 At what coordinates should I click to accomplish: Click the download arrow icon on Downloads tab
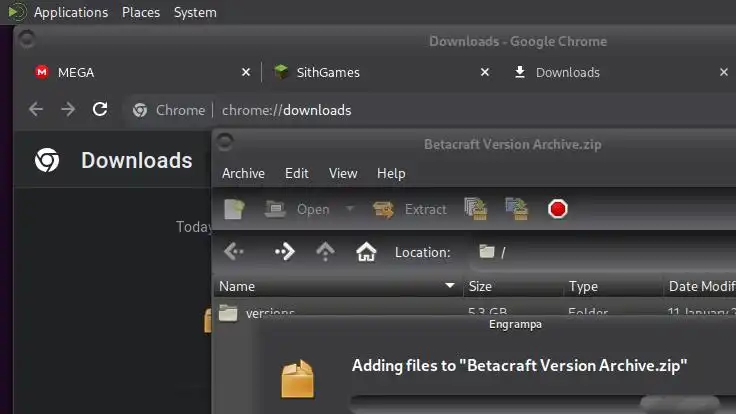[520, 72]
